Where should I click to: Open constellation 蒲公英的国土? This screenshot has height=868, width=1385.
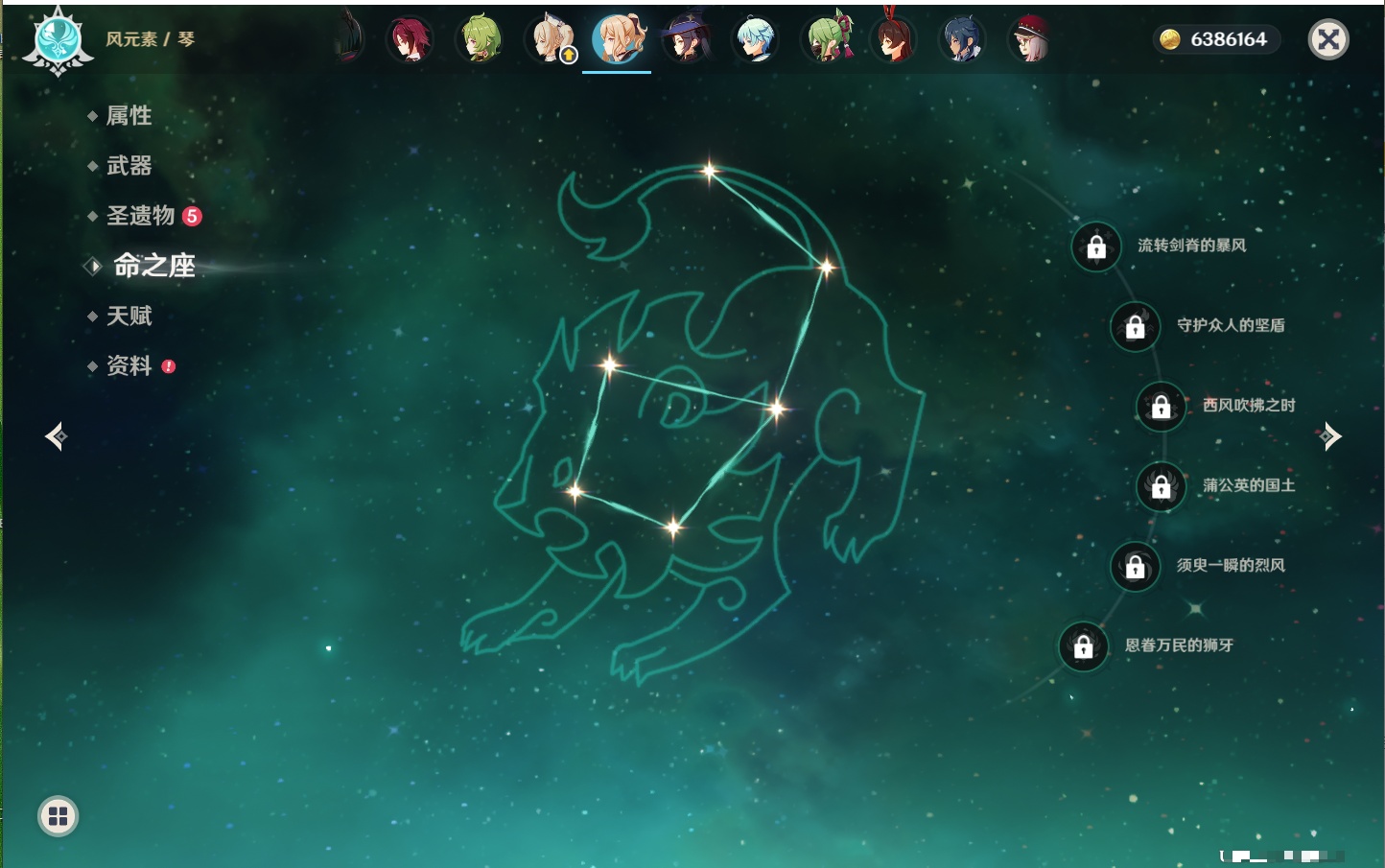pyautogui.click(x=1249, y=485)
